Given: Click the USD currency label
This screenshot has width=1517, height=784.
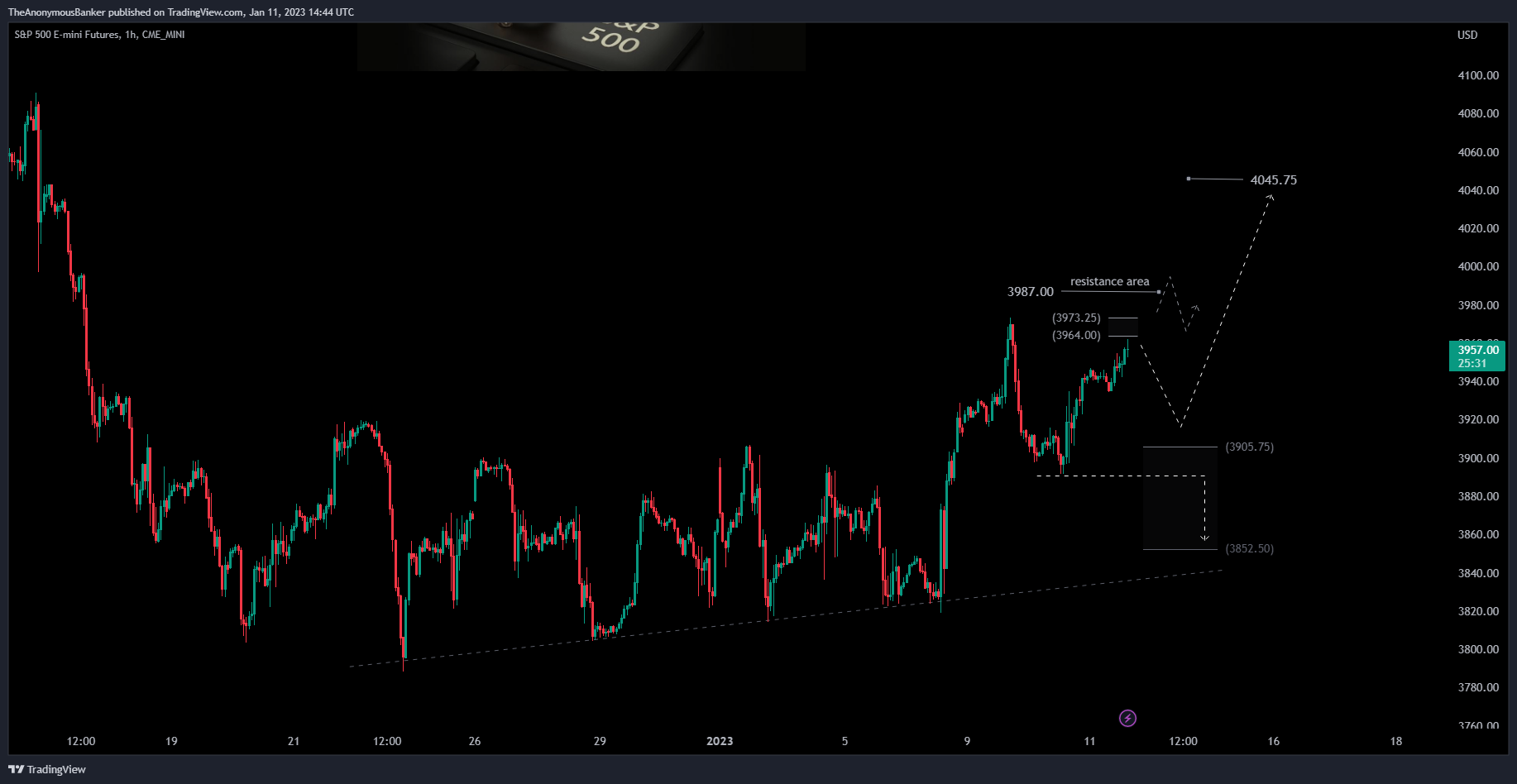Looking at the screenshot, I should point(1467,35).
